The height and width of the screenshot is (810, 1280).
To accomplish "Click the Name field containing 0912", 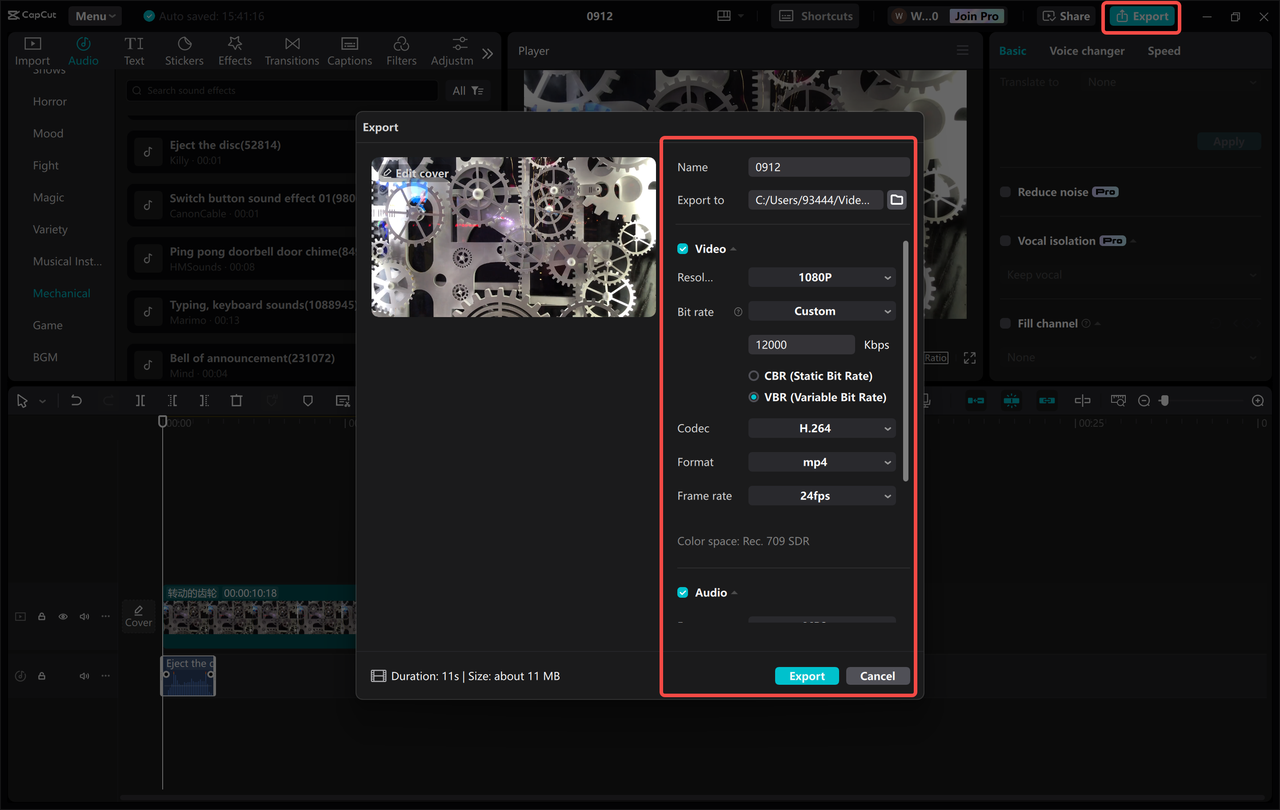I will [x=828, y=166].
